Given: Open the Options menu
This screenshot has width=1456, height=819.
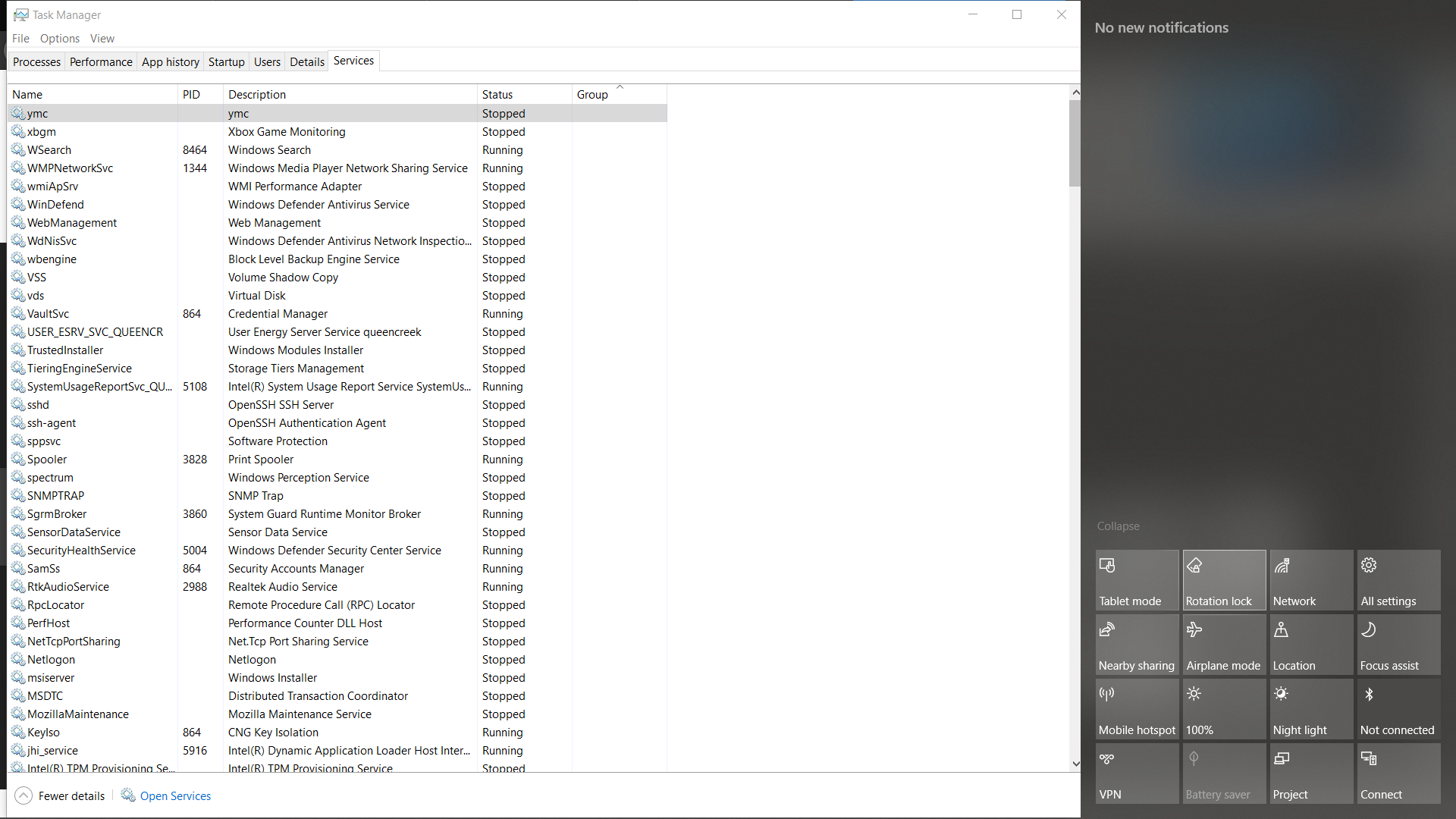Looking at the screenshot, I should [59, 39].
